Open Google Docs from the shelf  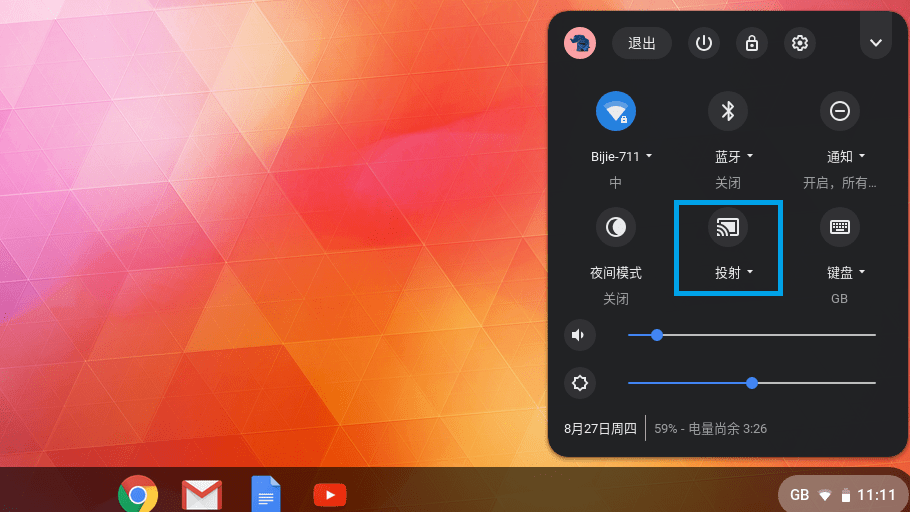click(x=266, y=494)
